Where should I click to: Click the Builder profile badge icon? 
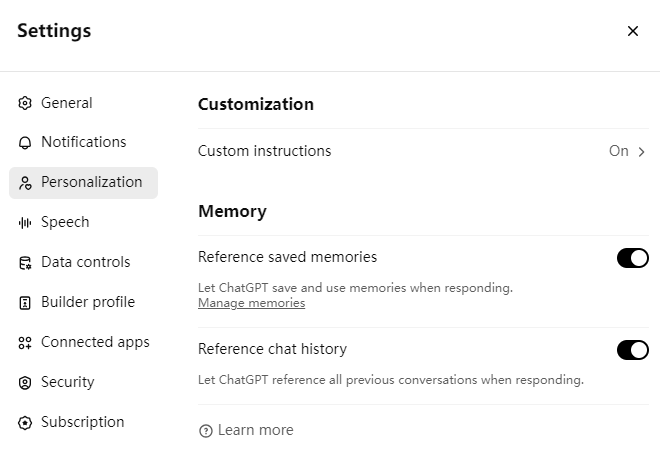click(x=25, y=303)
